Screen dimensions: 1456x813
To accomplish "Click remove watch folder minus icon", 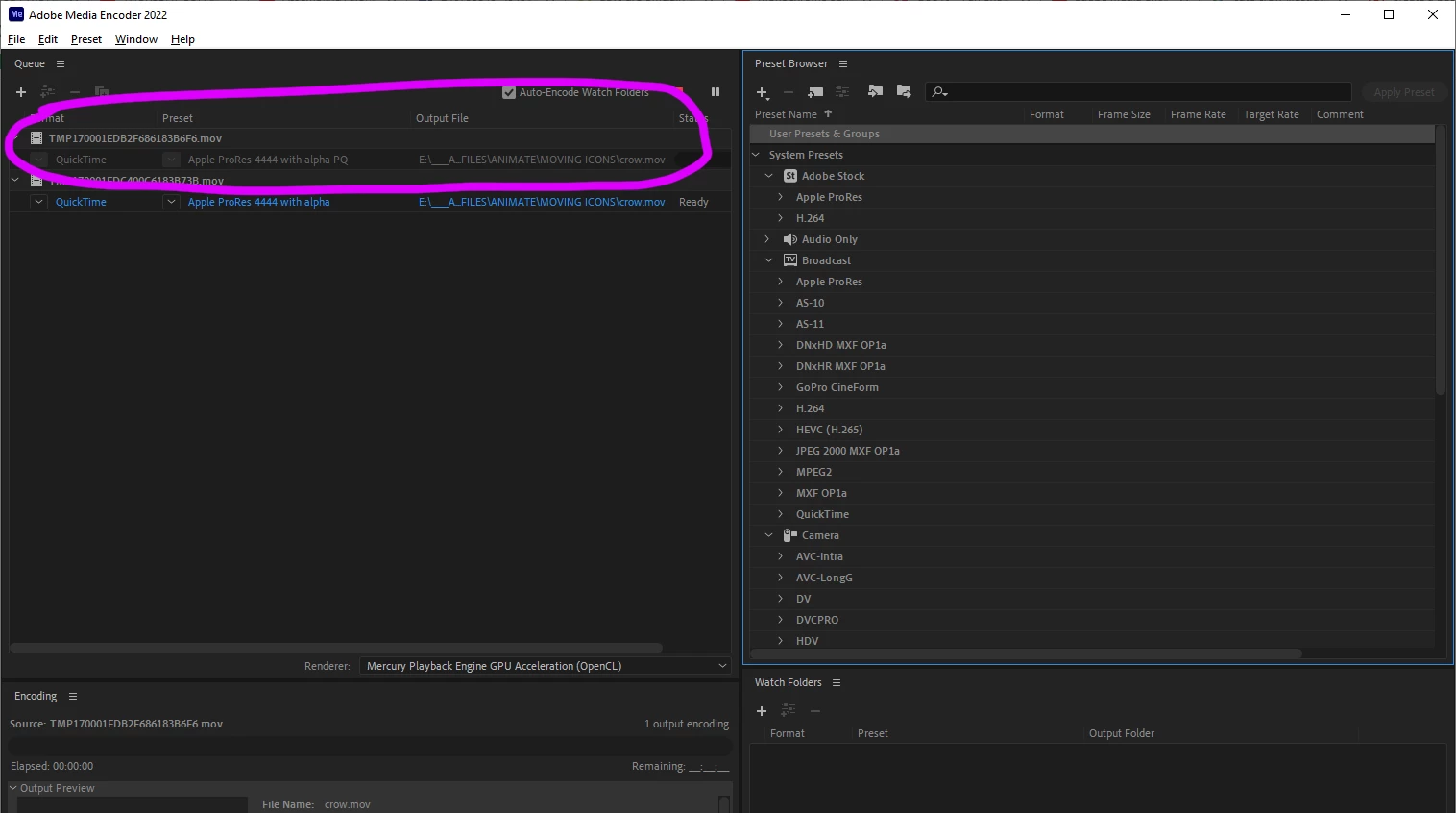I will 815,711.
